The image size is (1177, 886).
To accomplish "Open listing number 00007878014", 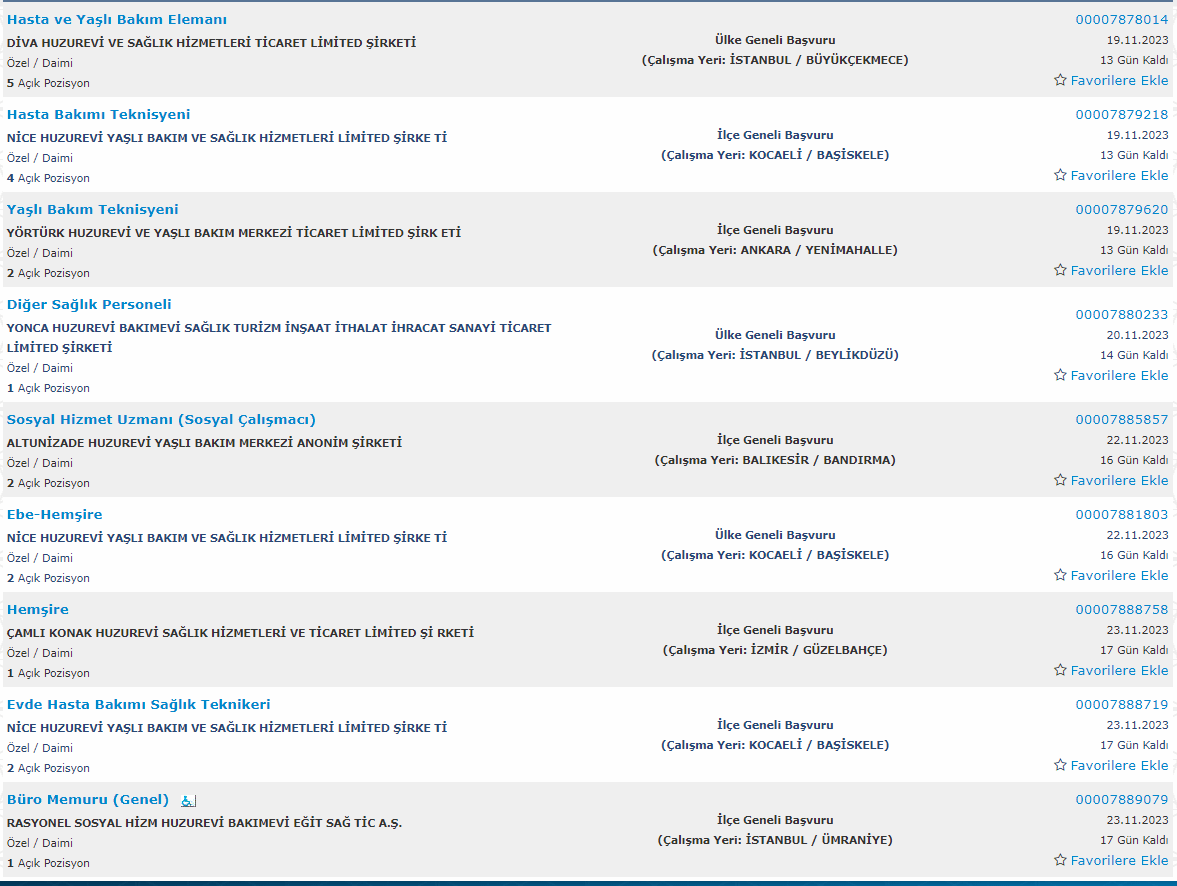I will point(1121,20).
